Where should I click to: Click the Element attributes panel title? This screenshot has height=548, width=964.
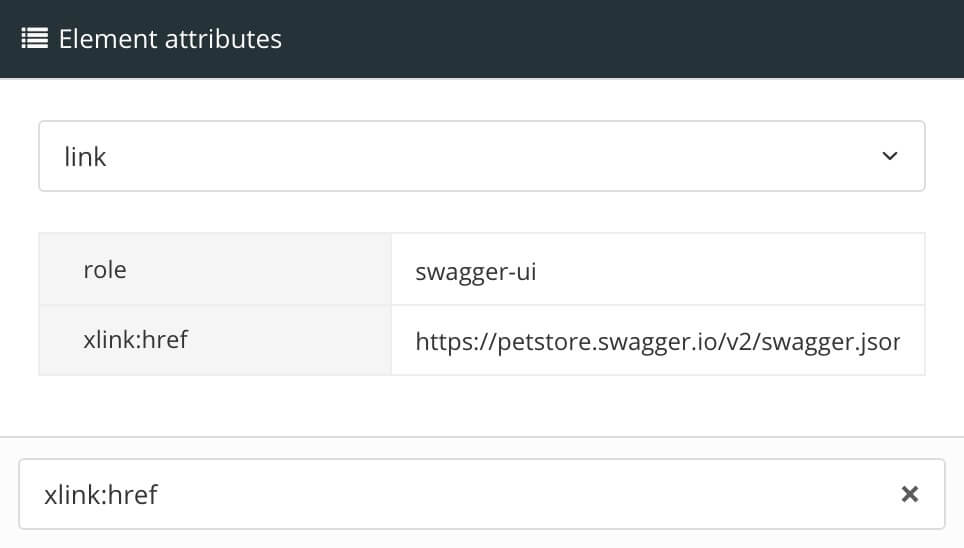(x=170, y=39)
